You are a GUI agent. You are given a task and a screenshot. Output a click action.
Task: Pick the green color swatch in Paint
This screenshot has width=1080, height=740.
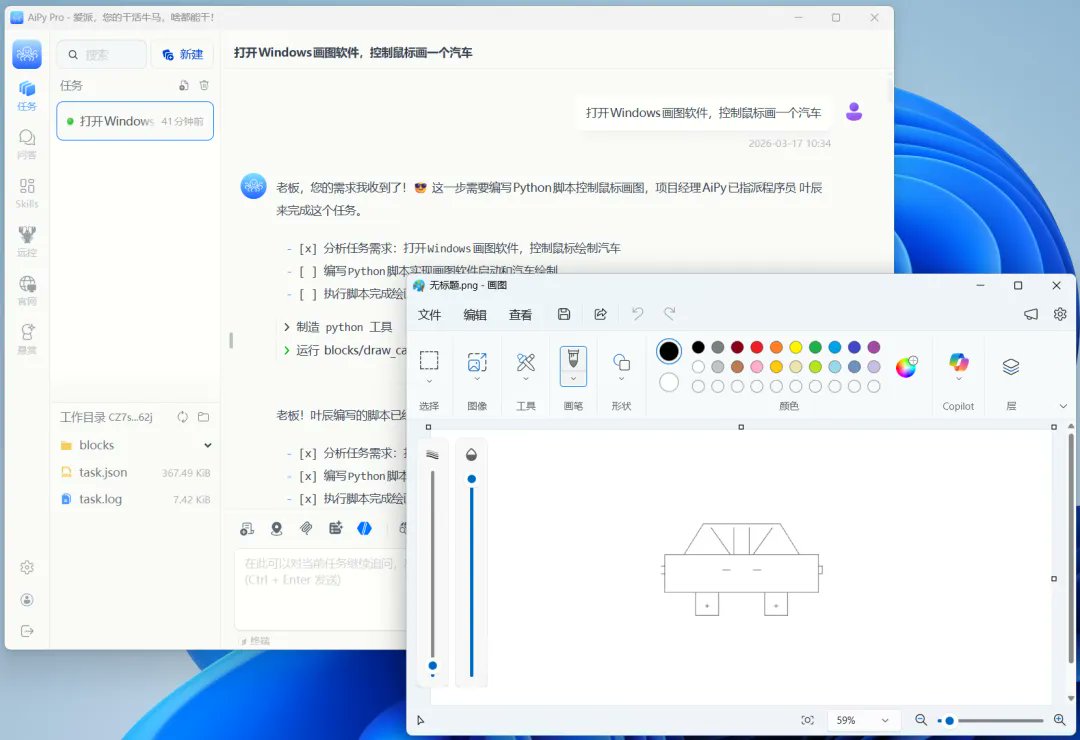[x=815, y=347]
